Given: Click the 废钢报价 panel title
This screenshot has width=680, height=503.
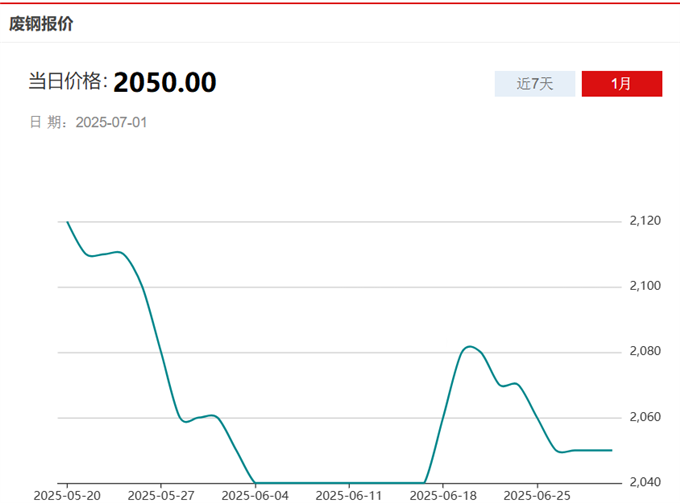Looking at the screenshot, I should (41, 23).
